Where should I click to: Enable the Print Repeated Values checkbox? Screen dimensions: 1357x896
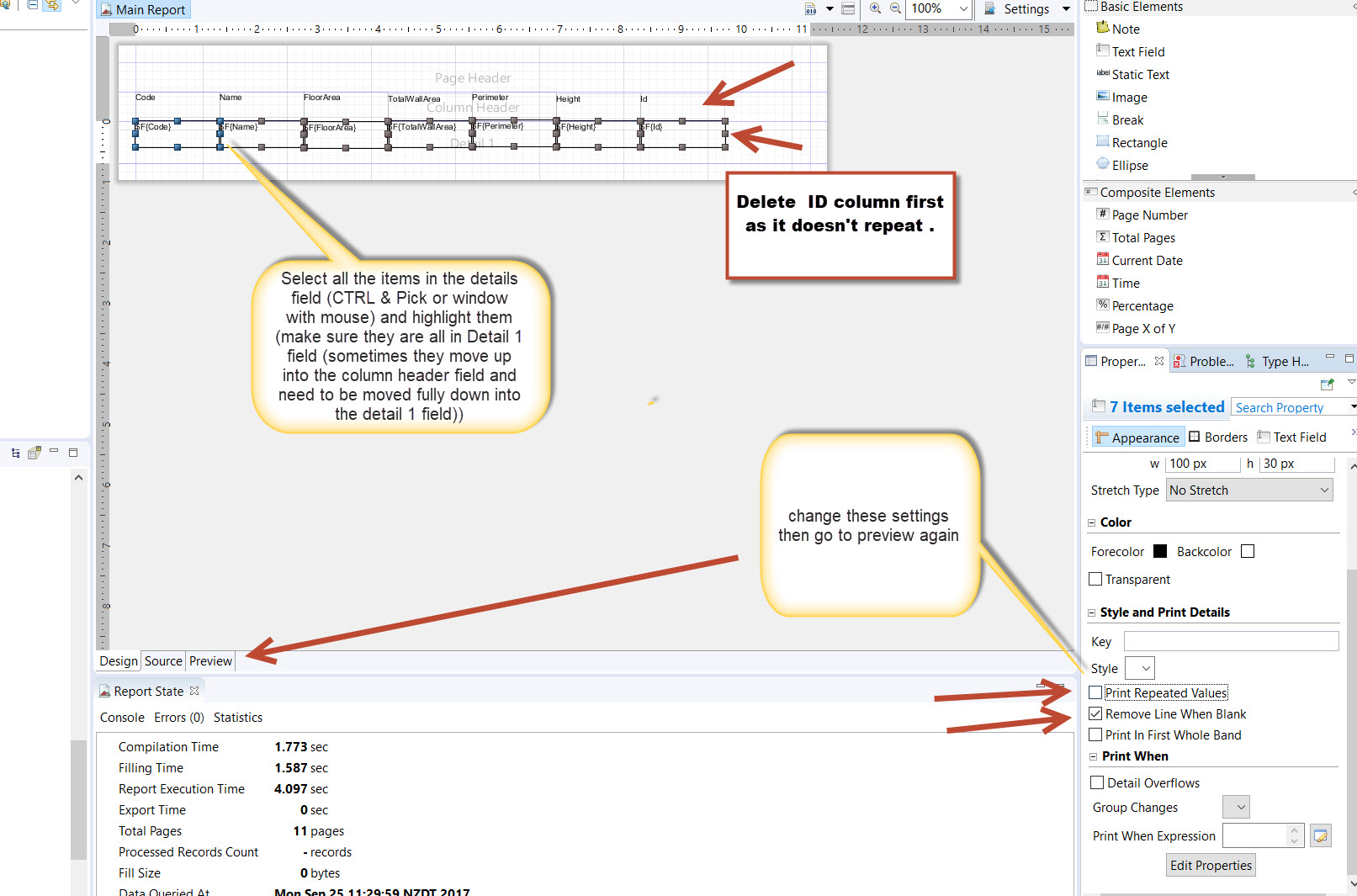pos(1095,693)
